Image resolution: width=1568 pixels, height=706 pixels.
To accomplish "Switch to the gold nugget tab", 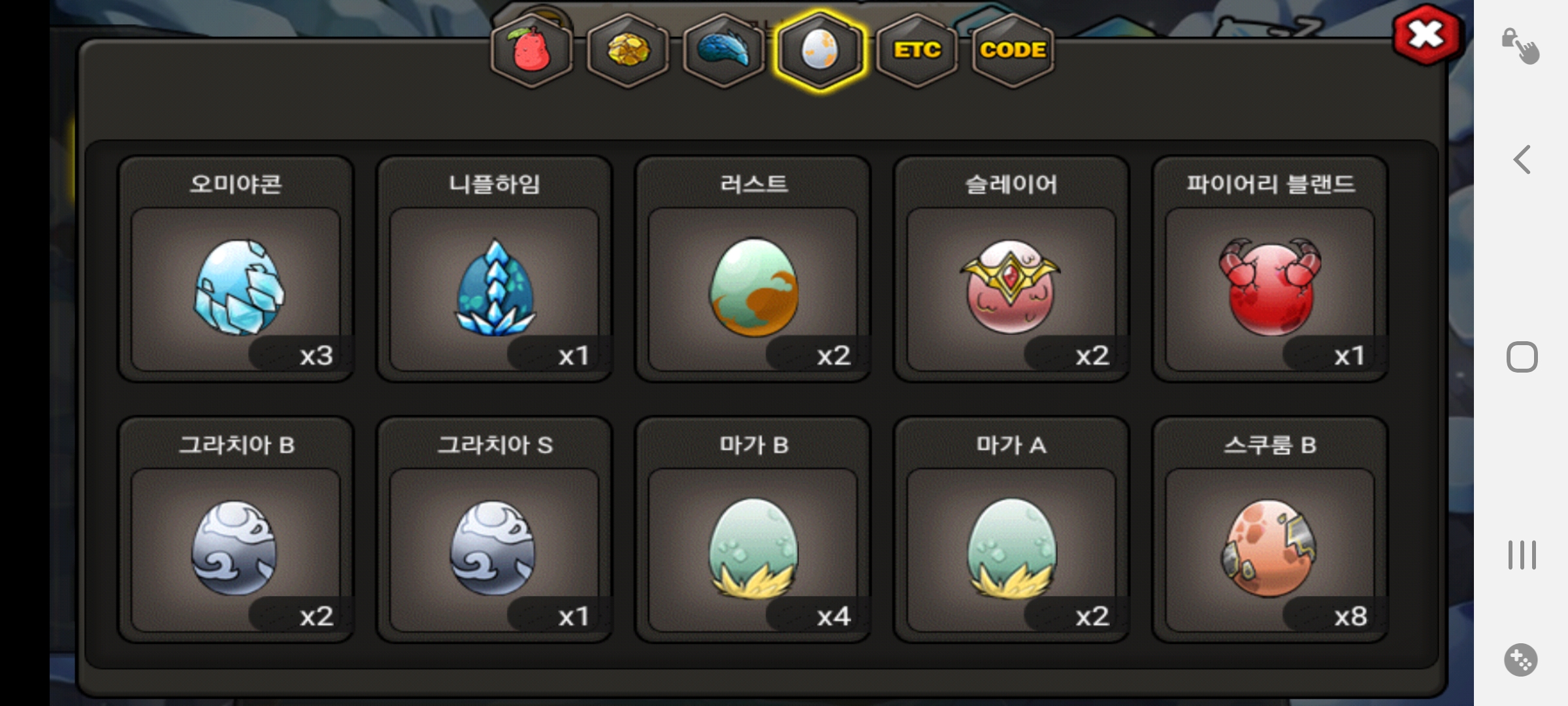I will click(x=628, y=50).
